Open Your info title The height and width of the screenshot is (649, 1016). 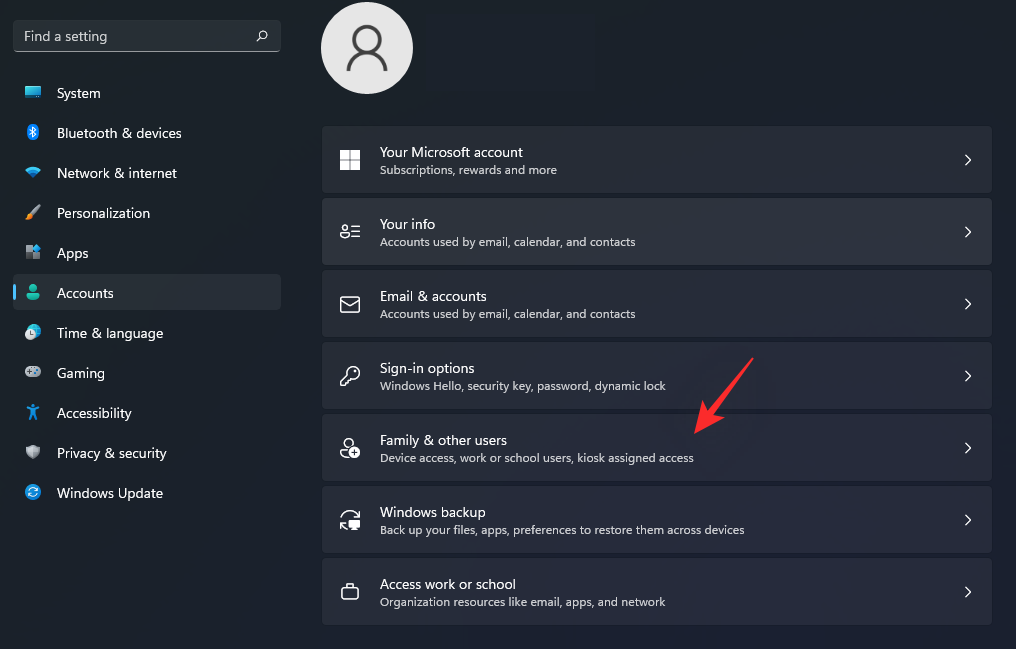pyautogui.click(x=407, y=224)
